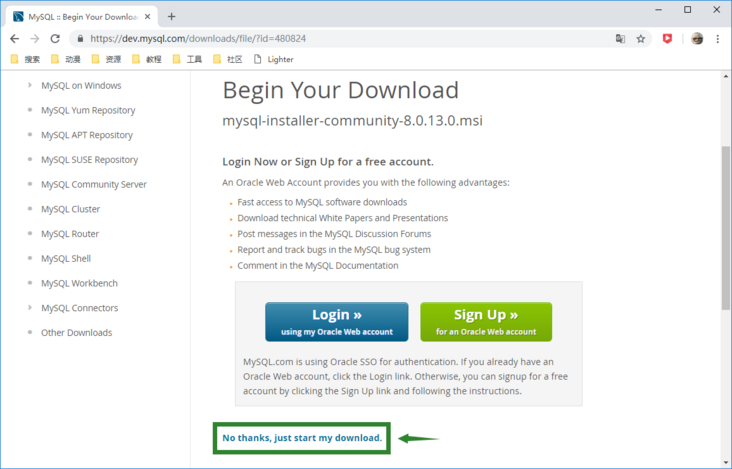This screenshot has height=469, width=732.
Task: Open the 社区 bookmarks folder
Action: pos(228,59)
